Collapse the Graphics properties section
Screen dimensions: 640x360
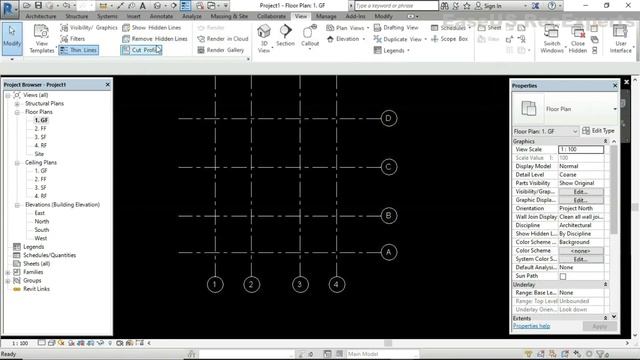click(x=606, y=141)
